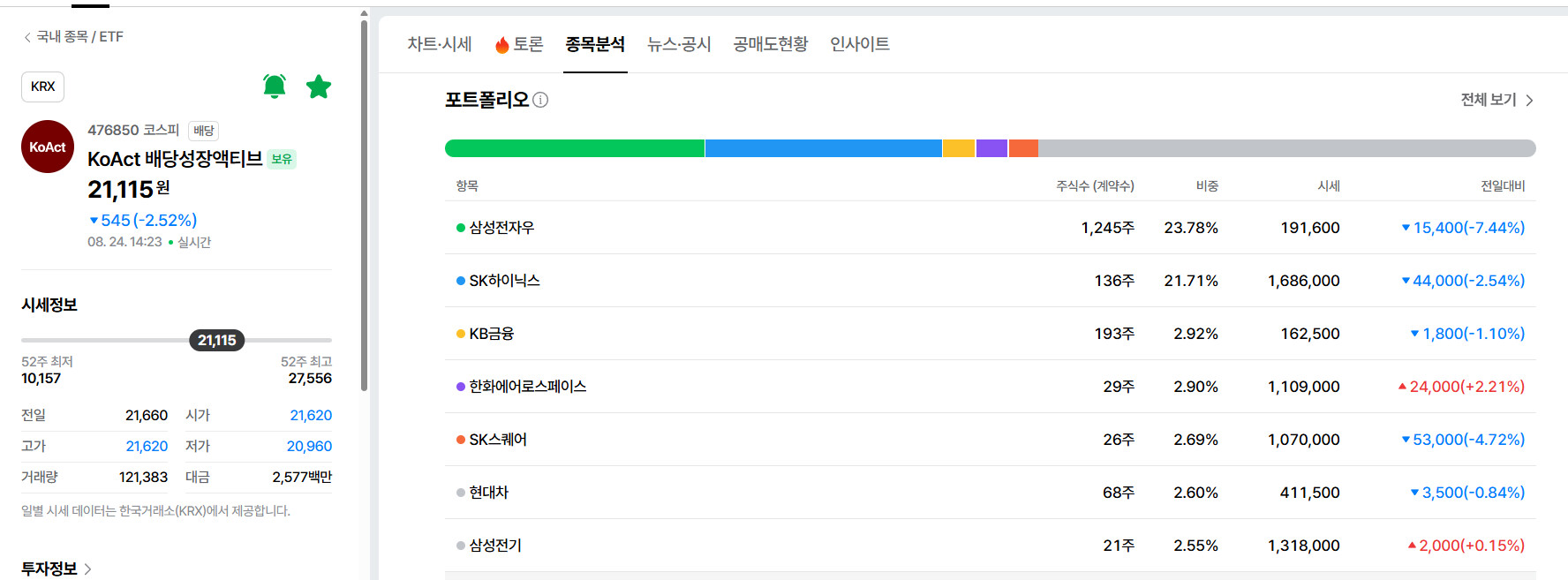This screenshot has width=1568, height=580.
Task: Open the 삼성전자우 holding row
Action: click(x=990, y=228)
